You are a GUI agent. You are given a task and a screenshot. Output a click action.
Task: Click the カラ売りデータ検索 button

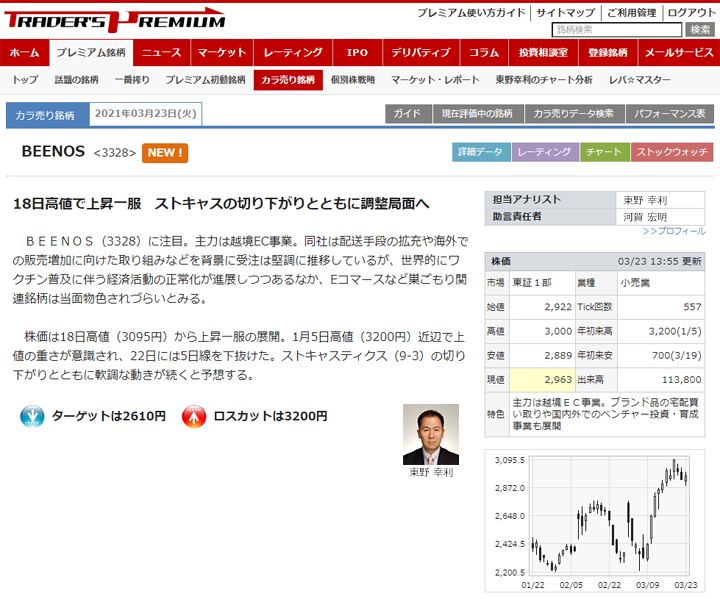click(x=574, y=114)
